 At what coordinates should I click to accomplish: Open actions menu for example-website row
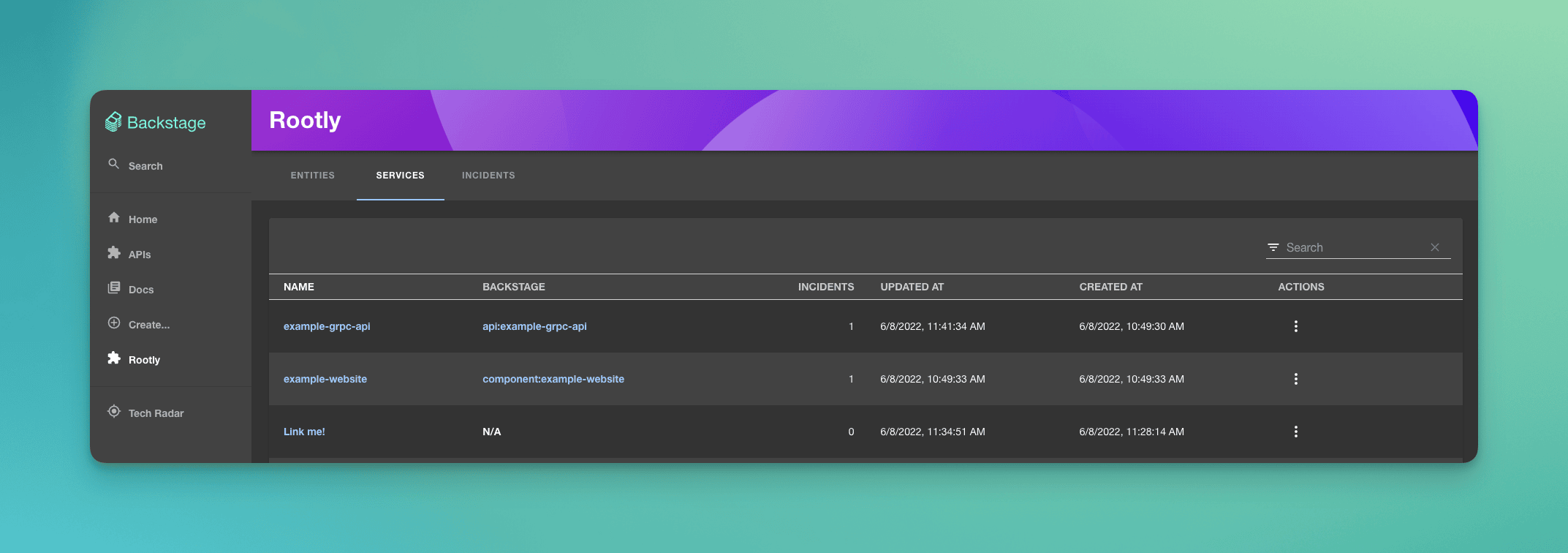point(1296,379)
